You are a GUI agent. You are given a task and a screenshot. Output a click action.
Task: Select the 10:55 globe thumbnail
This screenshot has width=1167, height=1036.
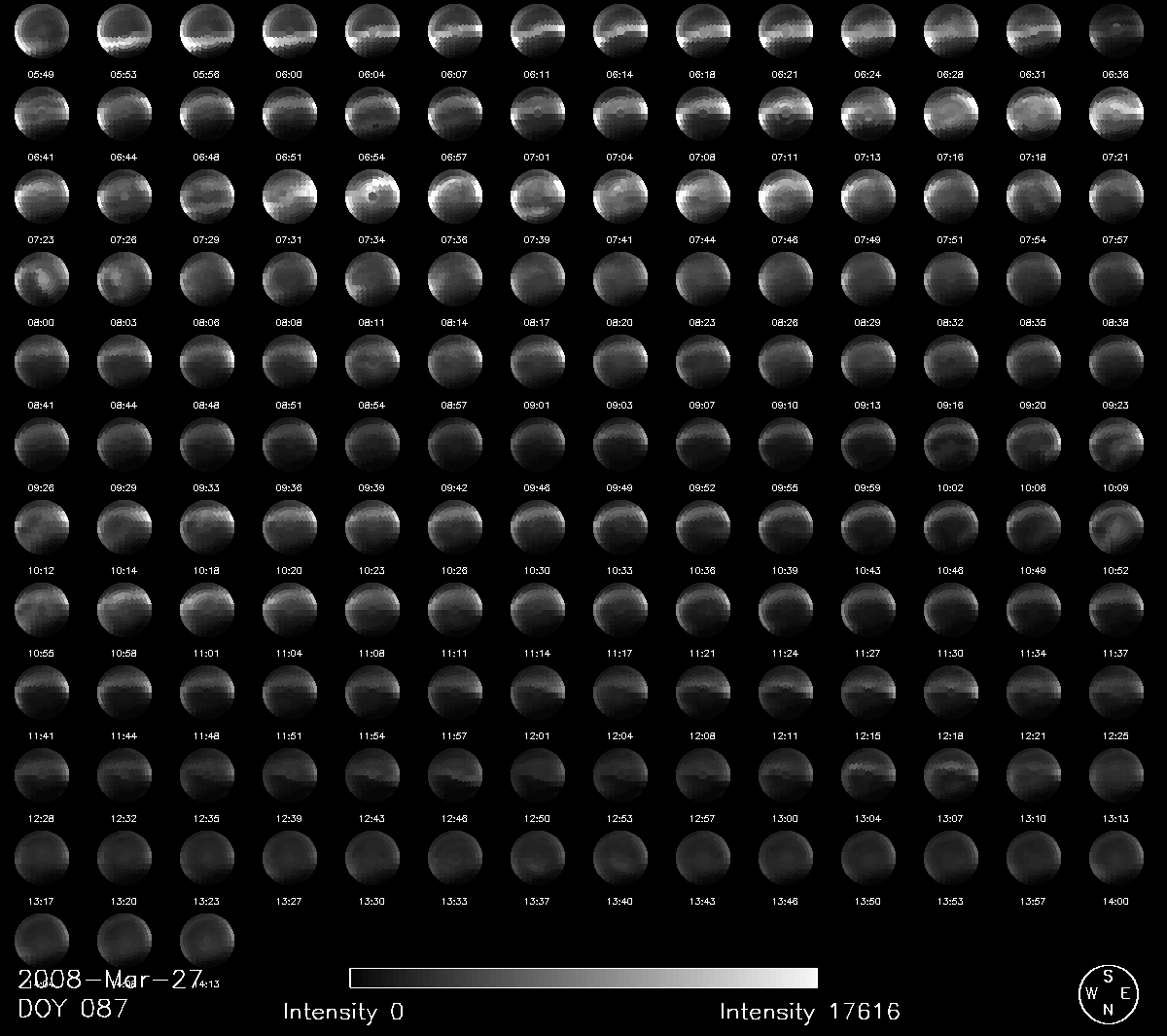tap(42, 611)
